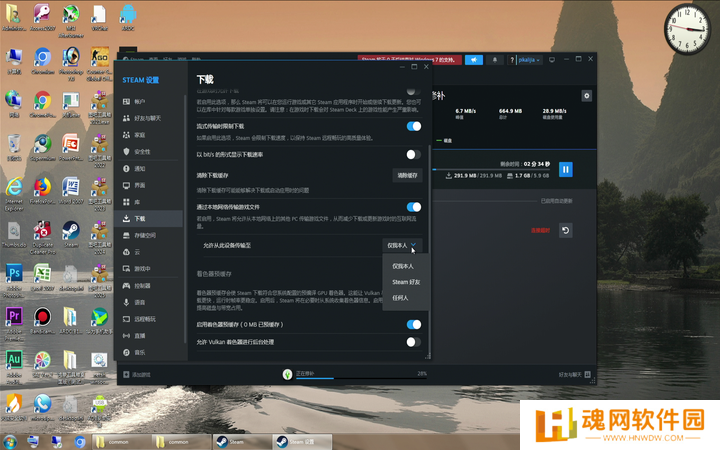Click the question mark help icon in Steam
Viewport: 720px width, 450px height.
pos(512,60)
